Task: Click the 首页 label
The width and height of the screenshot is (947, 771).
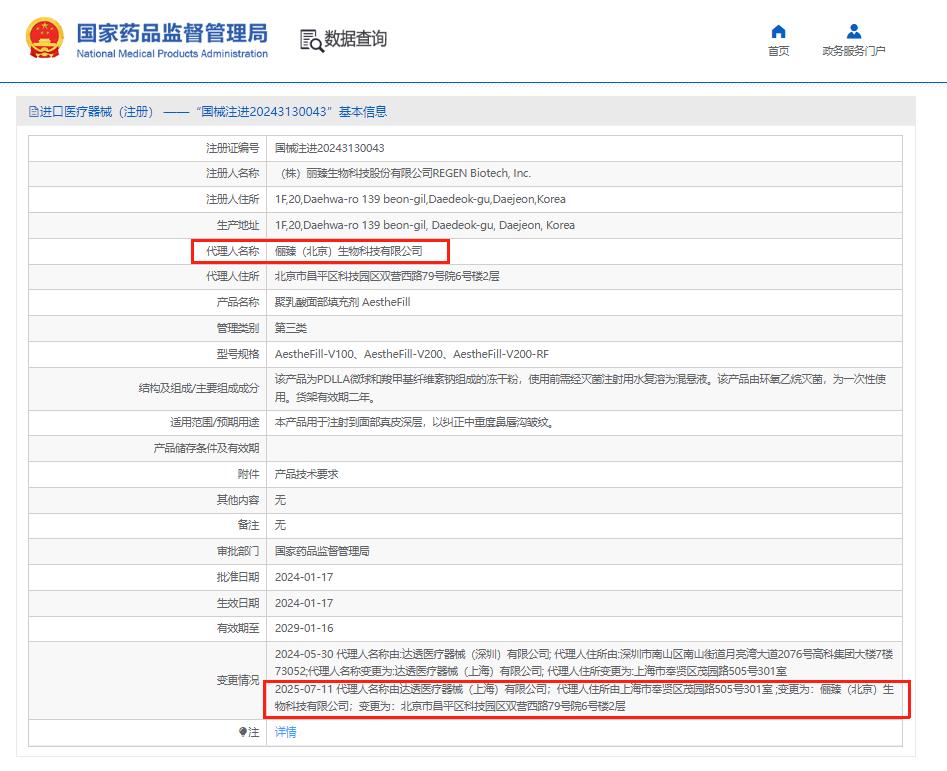Action: pyautogui.click(x=778, y=51)
